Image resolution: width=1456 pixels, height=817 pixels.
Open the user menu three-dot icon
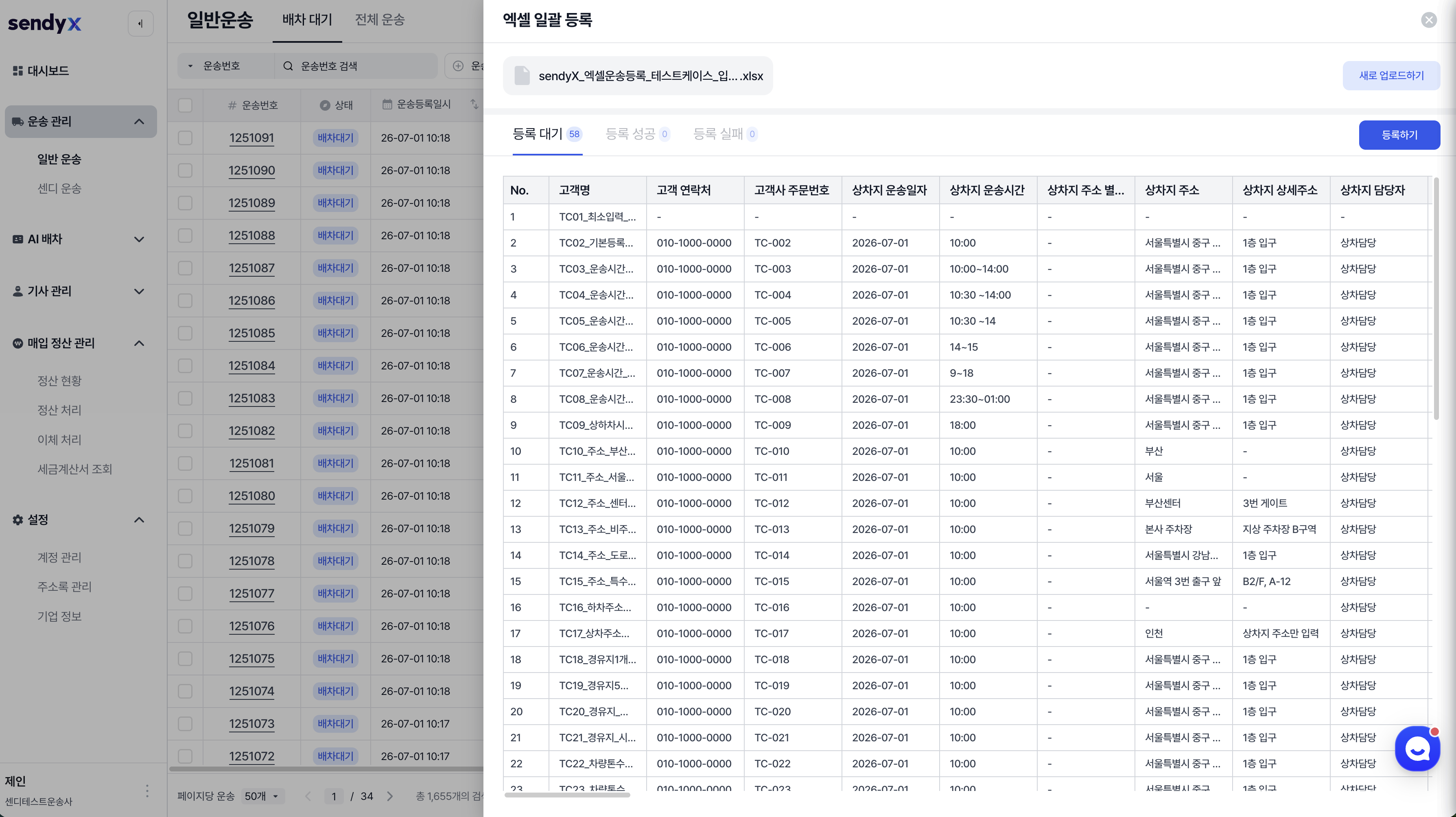point(147,791)
